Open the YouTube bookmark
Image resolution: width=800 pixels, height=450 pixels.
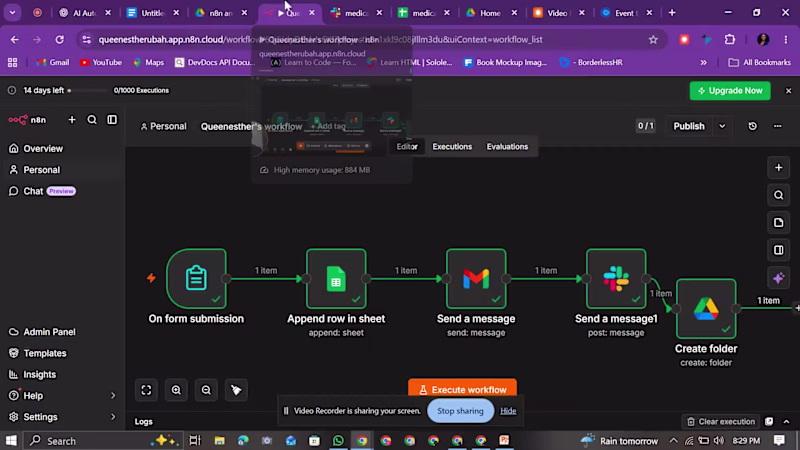coord(101,62)
